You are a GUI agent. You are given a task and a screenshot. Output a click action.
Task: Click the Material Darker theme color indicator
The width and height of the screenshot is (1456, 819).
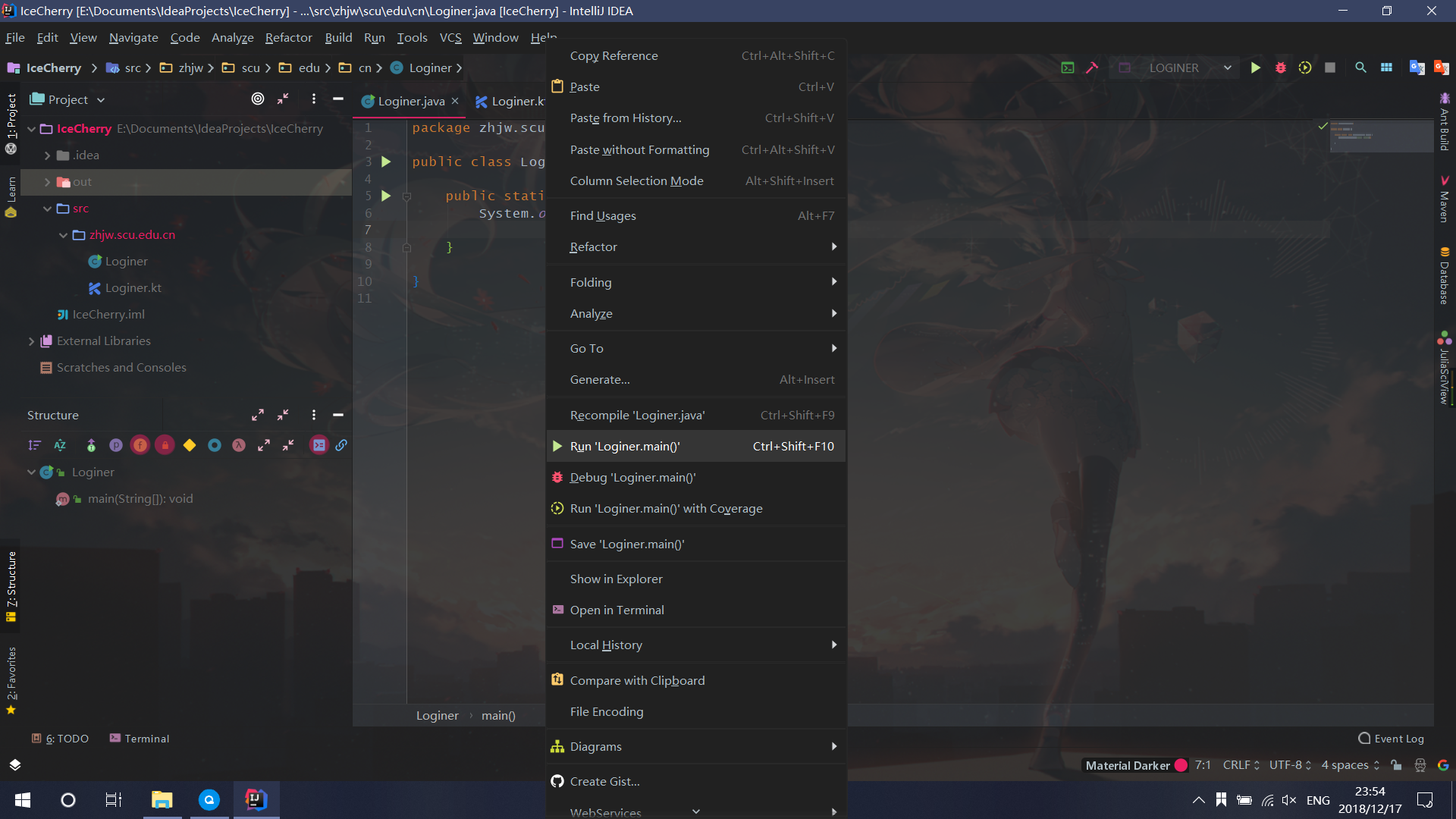[x=1181, y=765]
